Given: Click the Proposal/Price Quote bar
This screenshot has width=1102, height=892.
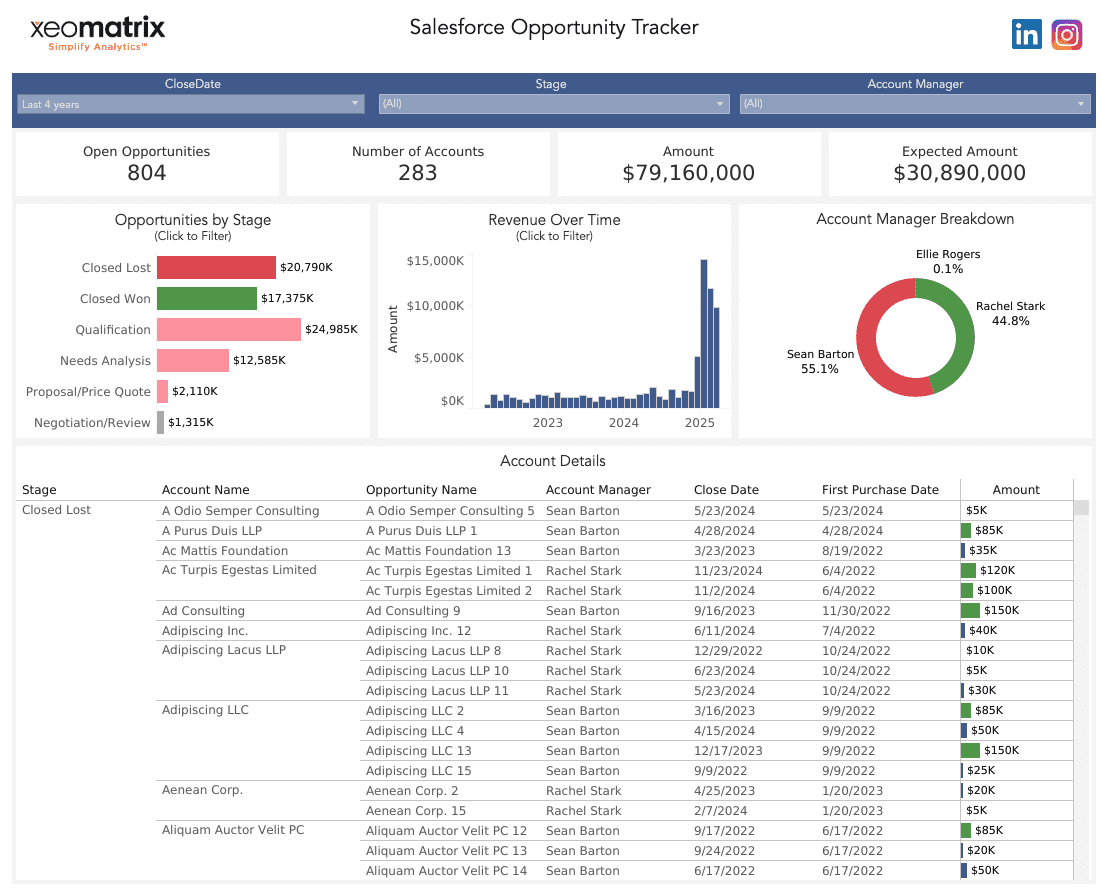Looking at the screenshot, I should [x=162, y=391].
